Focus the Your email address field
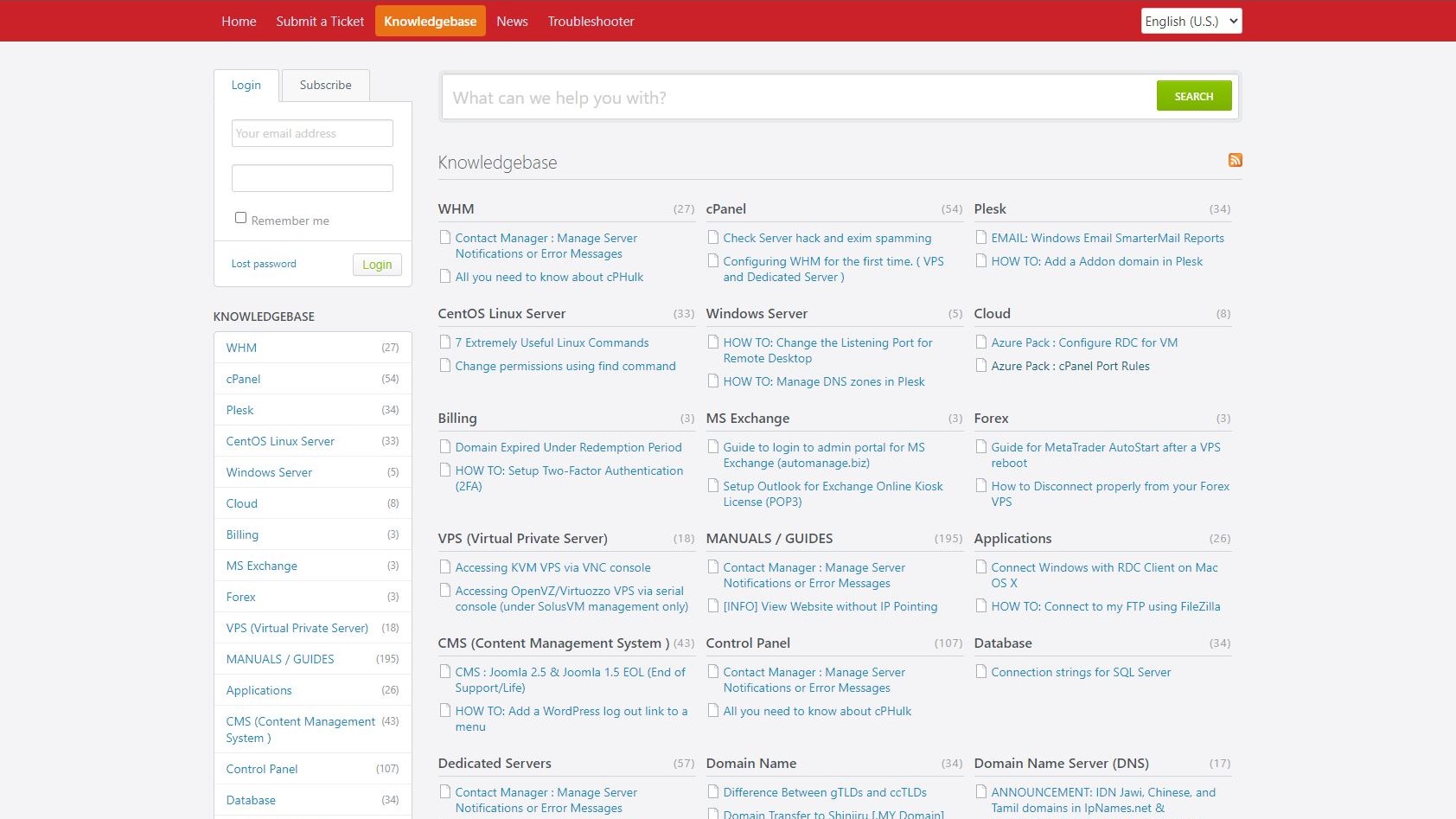Viewport: 1456px width, 819px height. pyautogui.click(x=312, y=133)
